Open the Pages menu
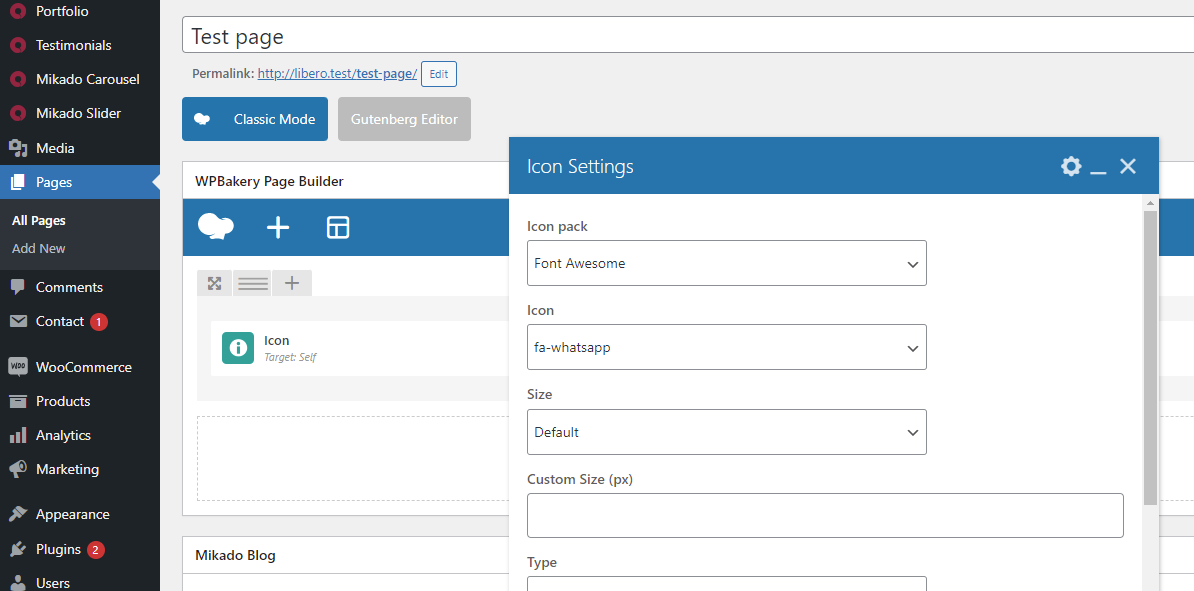The image size is (1194, 591). click(79, 182)
